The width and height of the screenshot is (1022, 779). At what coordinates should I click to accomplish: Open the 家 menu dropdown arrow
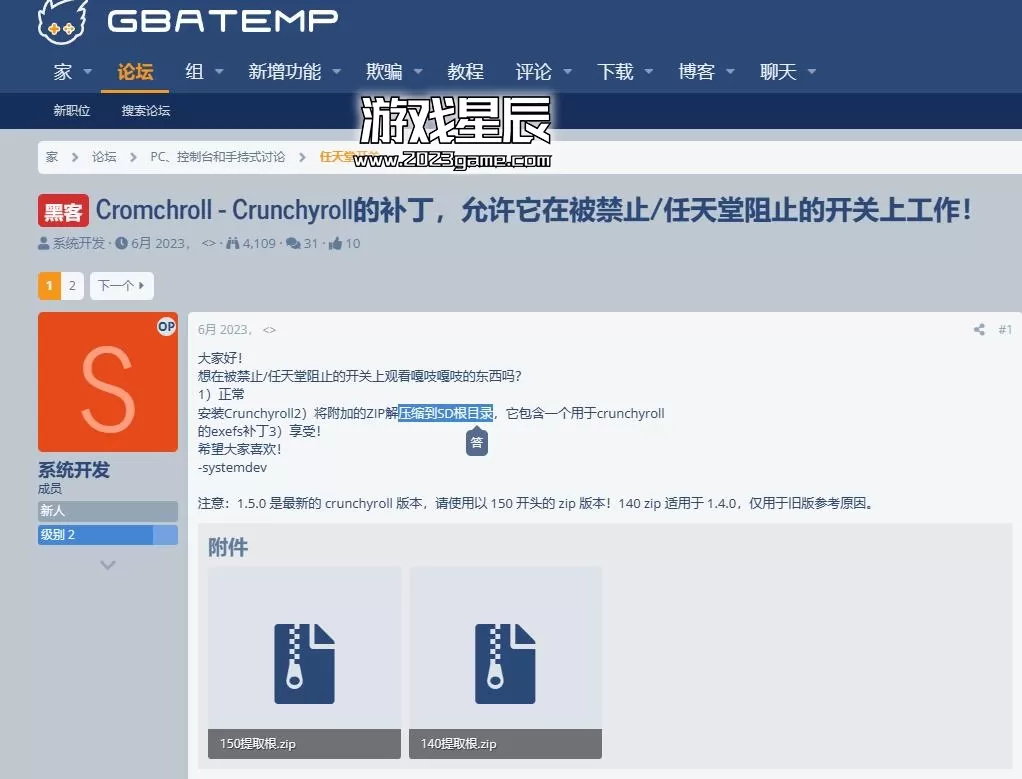tap(87, 73)
